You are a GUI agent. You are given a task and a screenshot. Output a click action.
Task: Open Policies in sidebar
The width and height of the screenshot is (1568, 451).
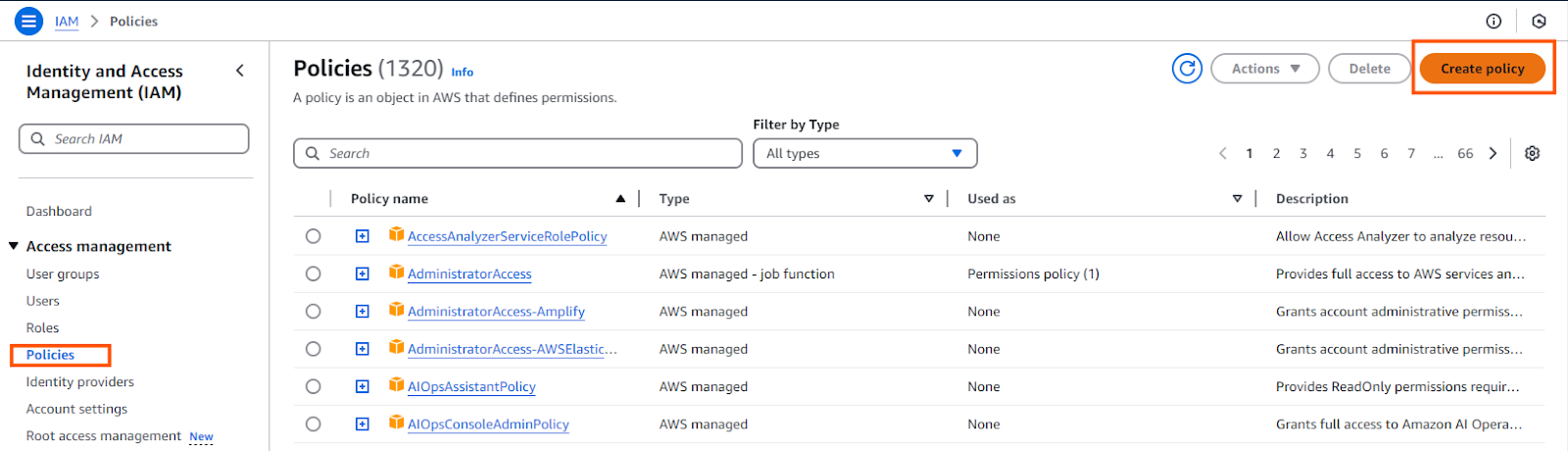point(50,355)
